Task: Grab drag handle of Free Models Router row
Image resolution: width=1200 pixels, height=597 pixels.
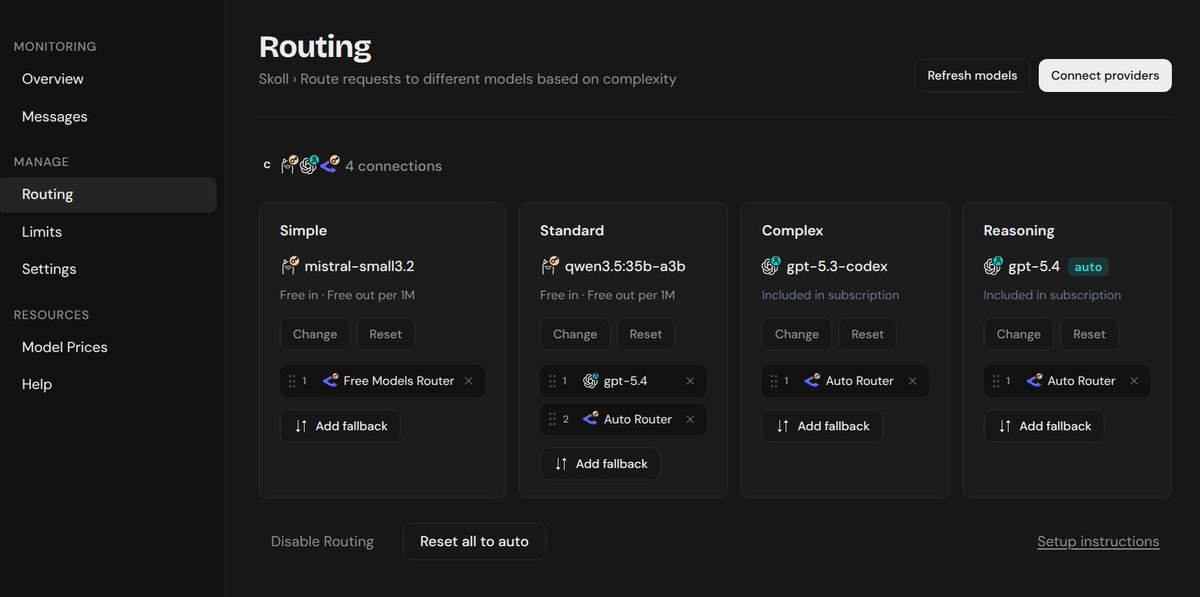Action: click(x=292, y=381)
